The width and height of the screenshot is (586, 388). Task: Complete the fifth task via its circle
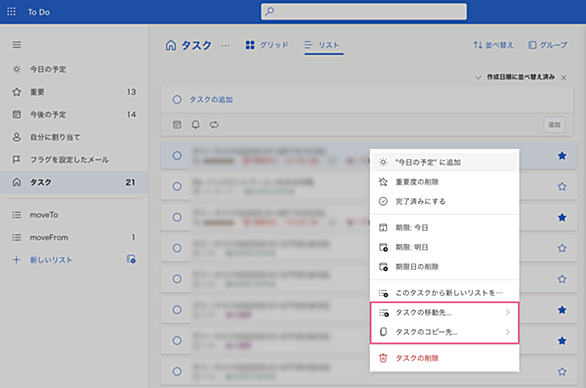click(x=177, y=279)
